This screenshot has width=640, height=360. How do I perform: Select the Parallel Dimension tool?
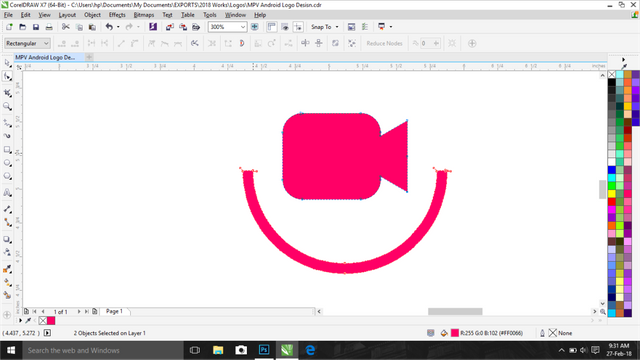tap(7, 209)
